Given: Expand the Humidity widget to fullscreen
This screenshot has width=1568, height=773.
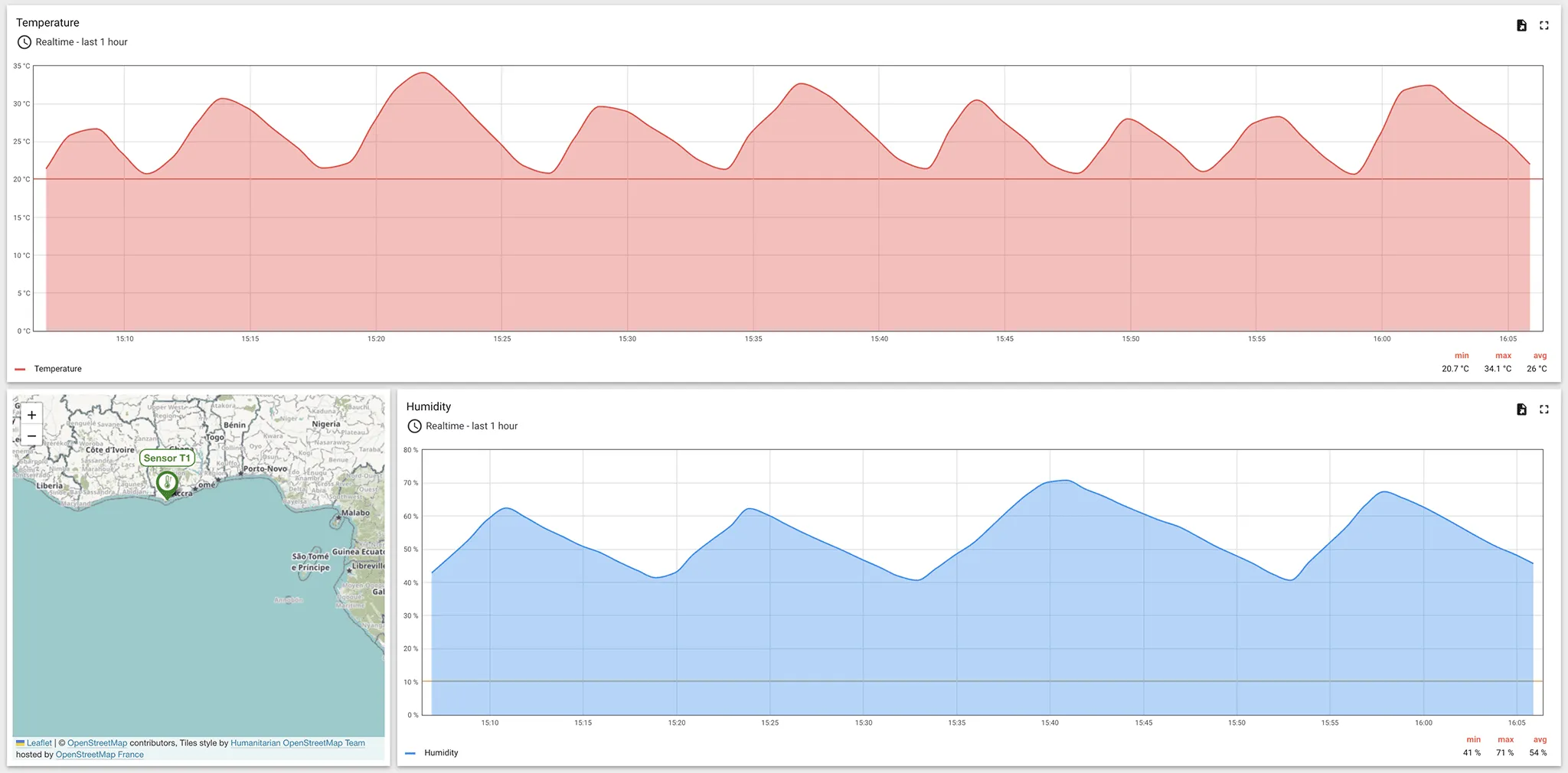Looking at the screenshot, I should coord(1544,409).
